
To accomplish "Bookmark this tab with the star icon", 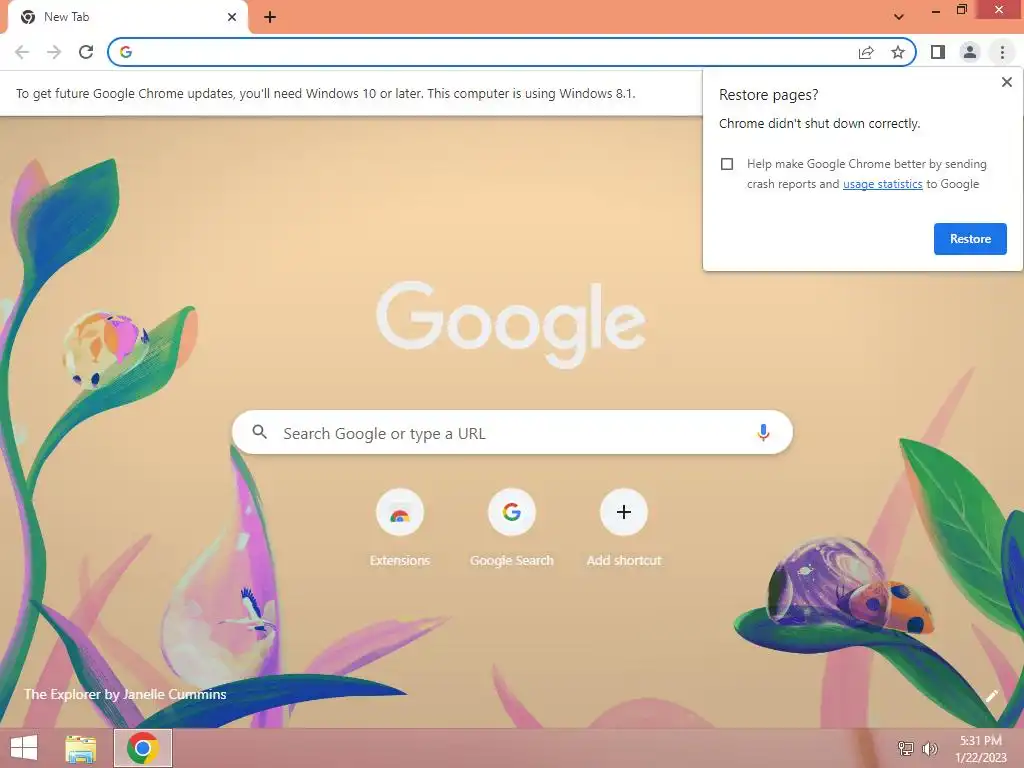I will (x=898, y=52).
